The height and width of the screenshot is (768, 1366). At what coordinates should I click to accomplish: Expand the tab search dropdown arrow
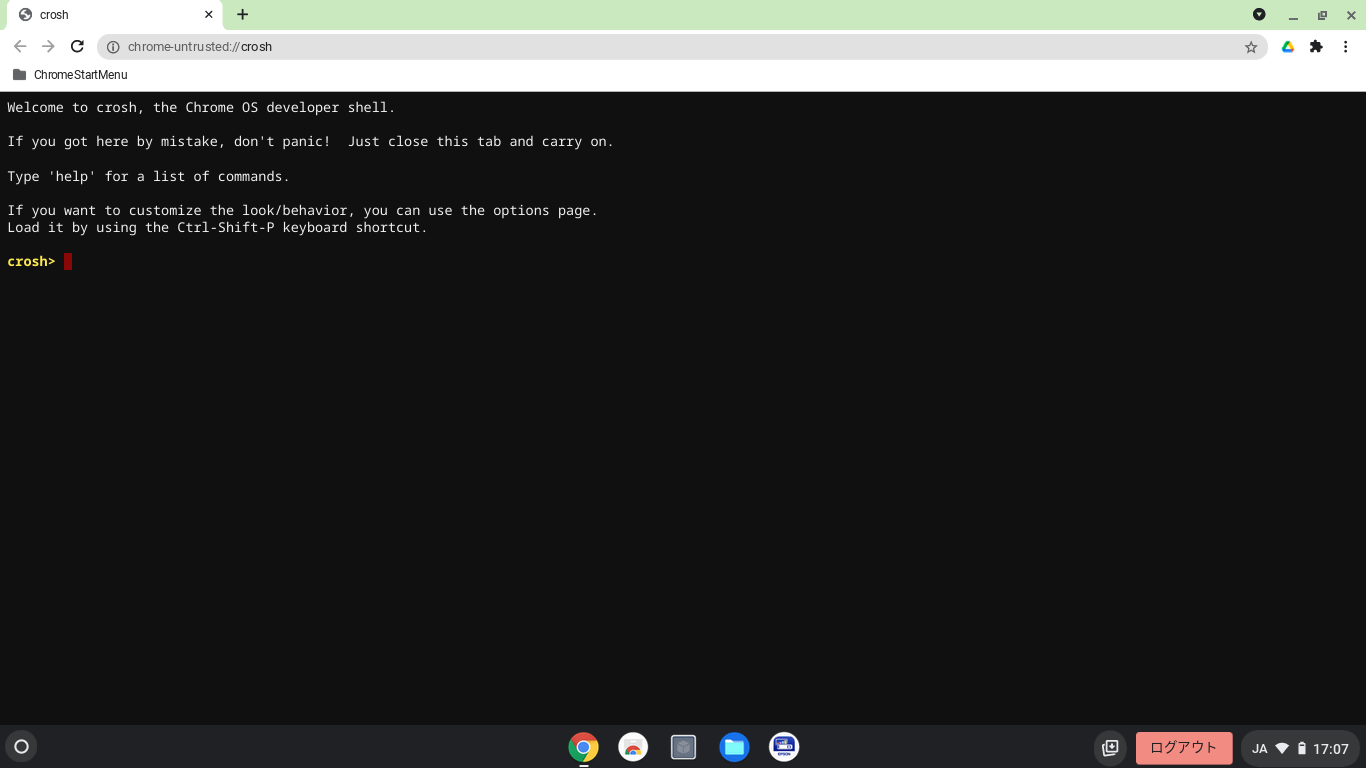pos(1259,15)
